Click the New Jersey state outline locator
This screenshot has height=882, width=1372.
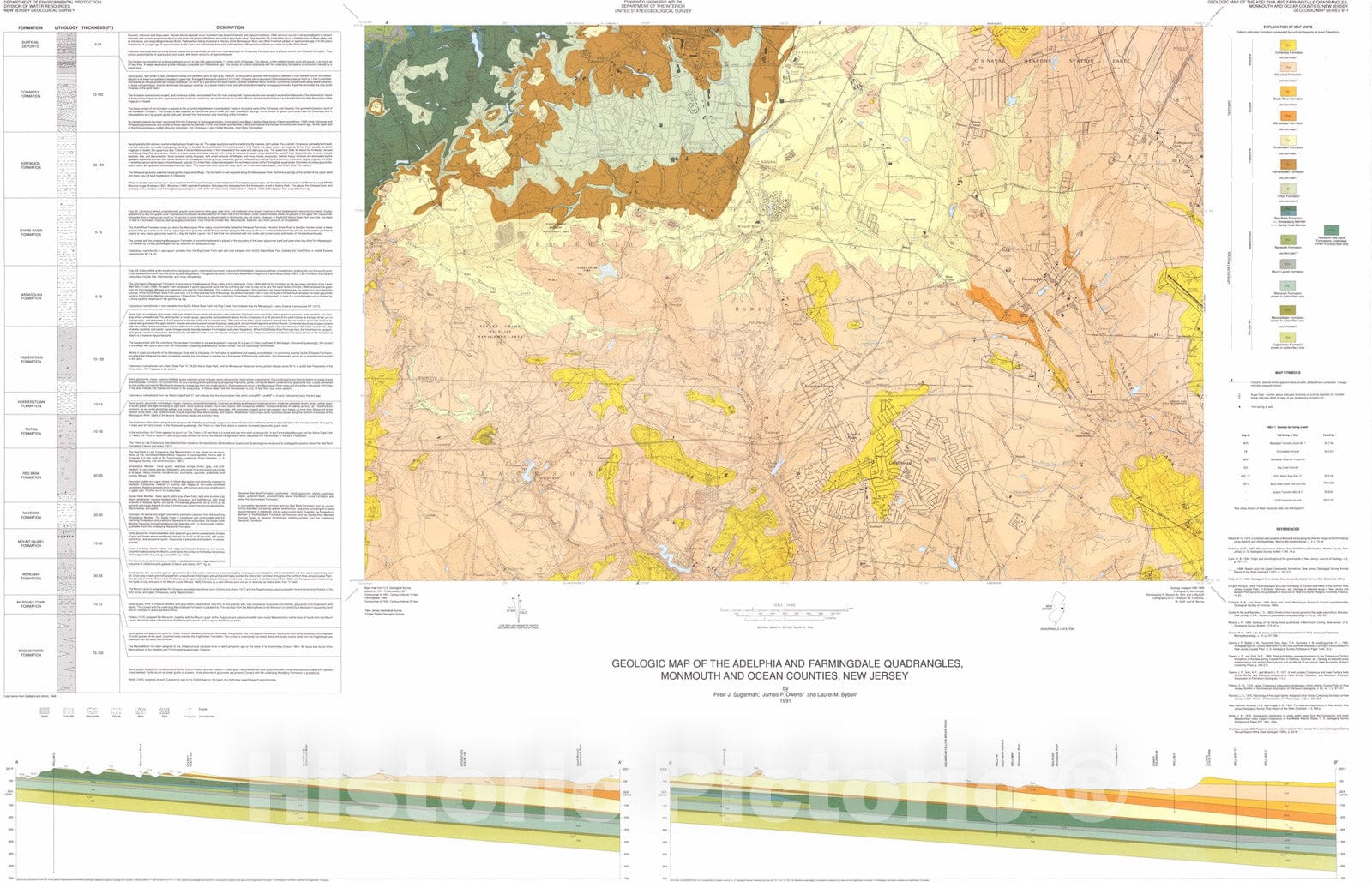point(1057,607)
